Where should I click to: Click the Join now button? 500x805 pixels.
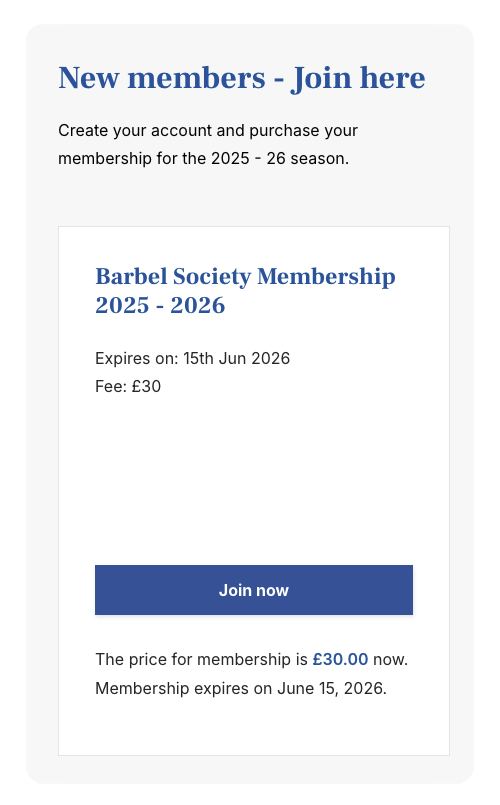tap(254, 590)
